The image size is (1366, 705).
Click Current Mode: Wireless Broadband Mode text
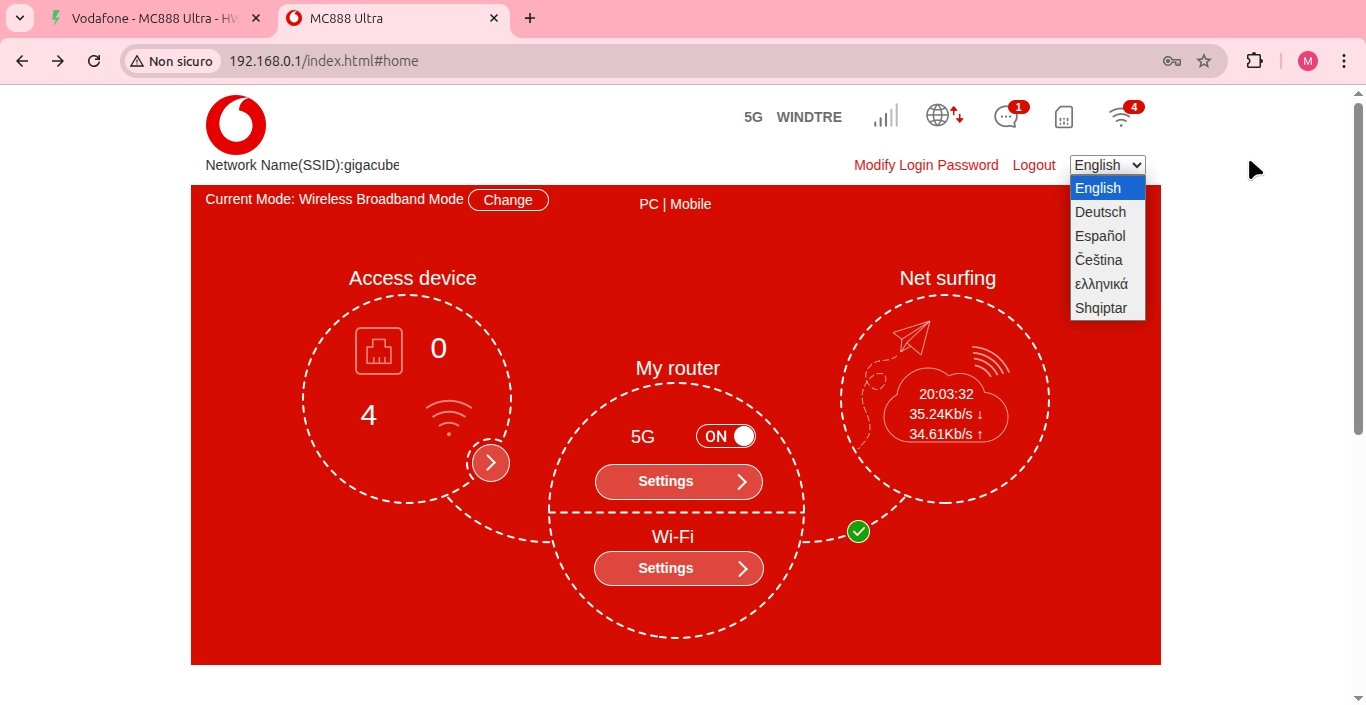(334, 199)
